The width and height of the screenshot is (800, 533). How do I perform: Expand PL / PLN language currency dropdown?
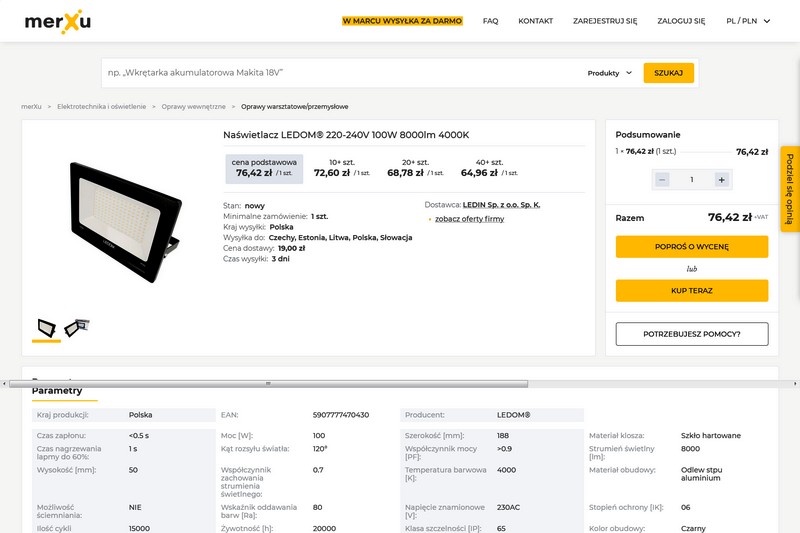coord(748,21)
